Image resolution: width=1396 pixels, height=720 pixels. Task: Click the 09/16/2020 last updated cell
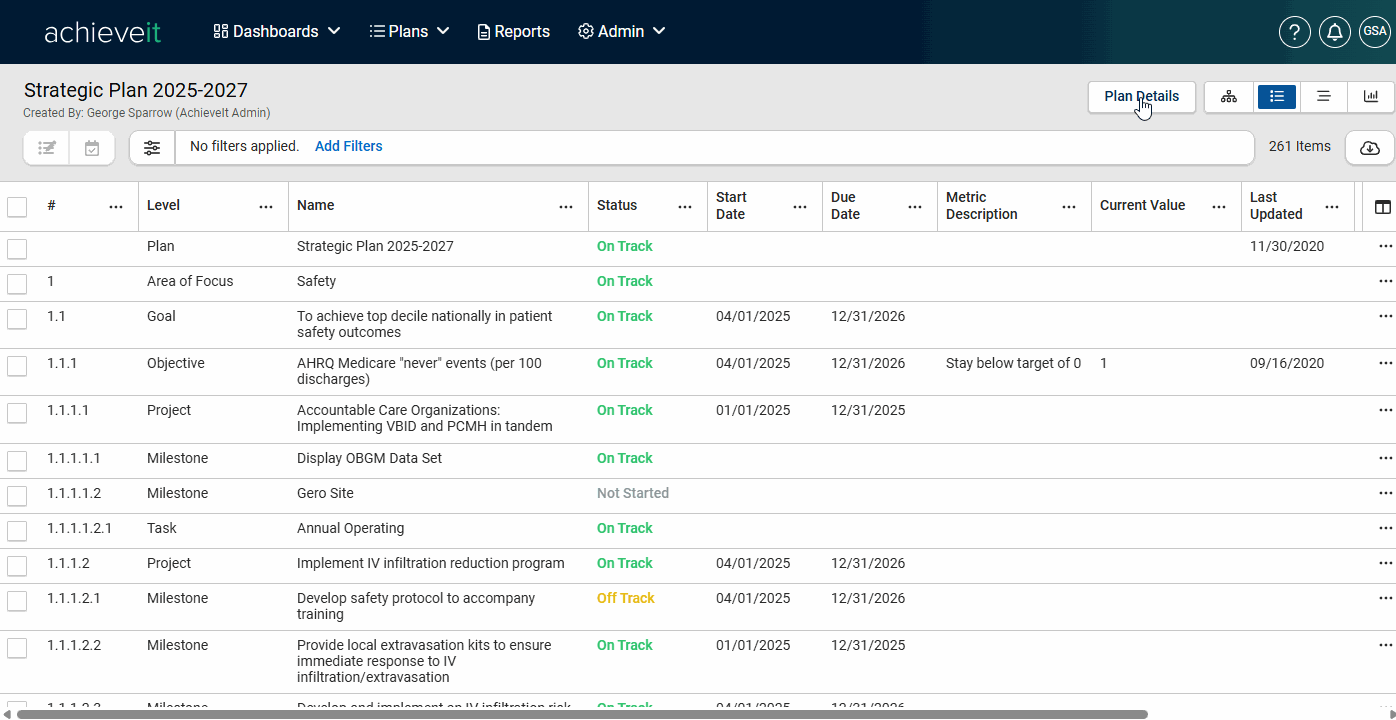[1287, 363]
